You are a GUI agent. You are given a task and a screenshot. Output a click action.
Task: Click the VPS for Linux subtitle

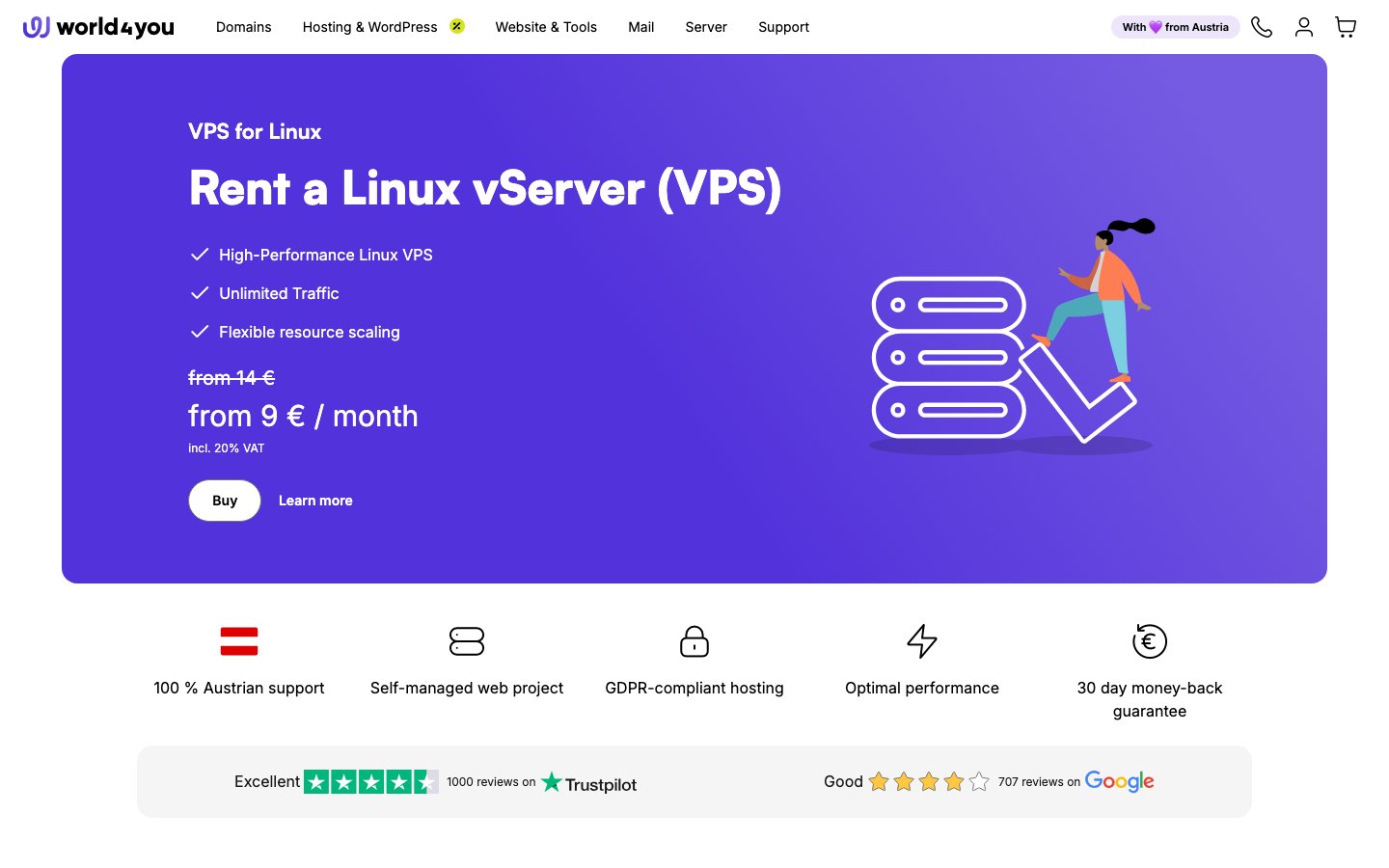[255, 131]
